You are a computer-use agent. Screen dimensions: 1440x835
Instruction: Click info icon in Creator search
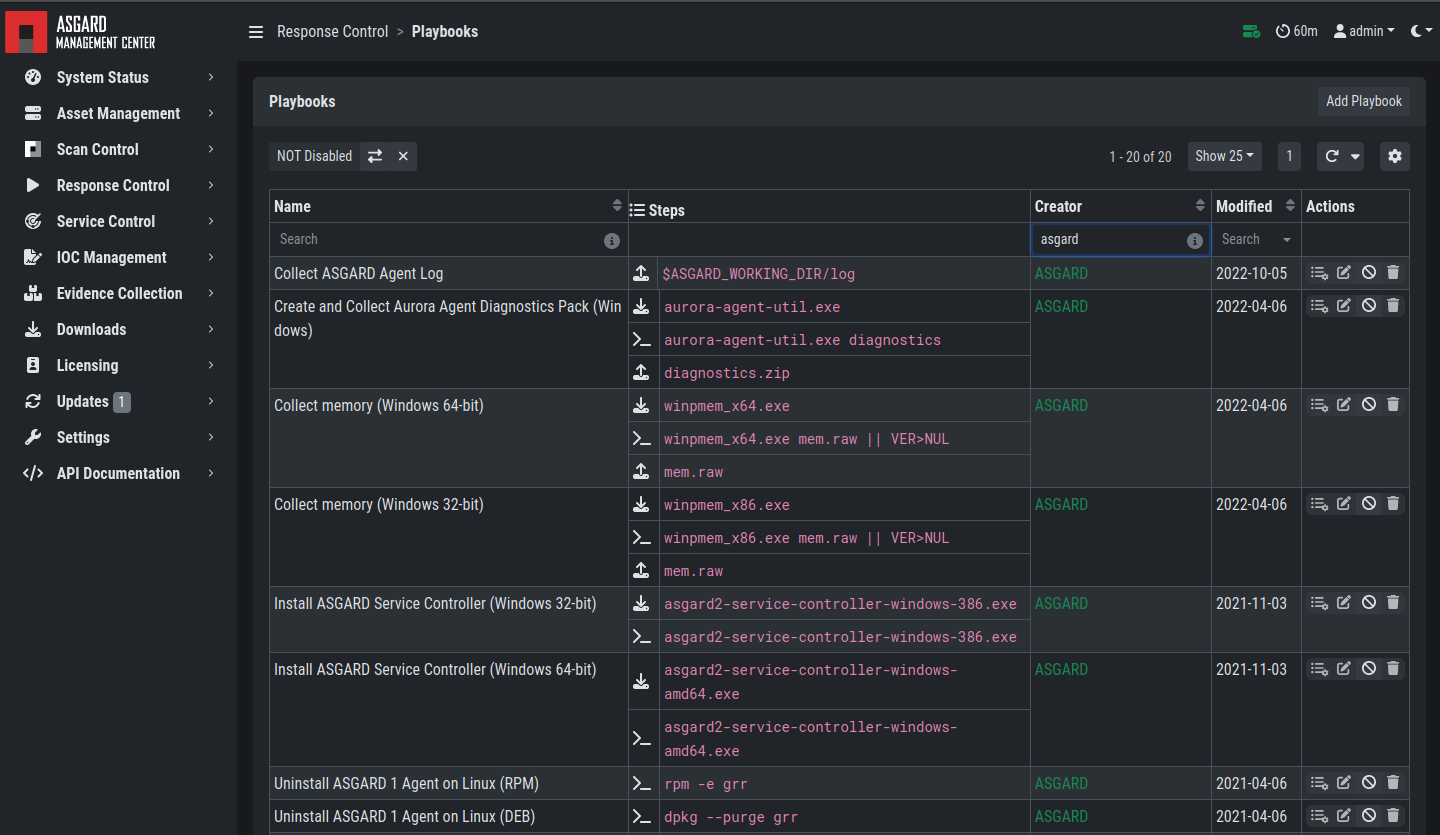(x=1194, y=241)
